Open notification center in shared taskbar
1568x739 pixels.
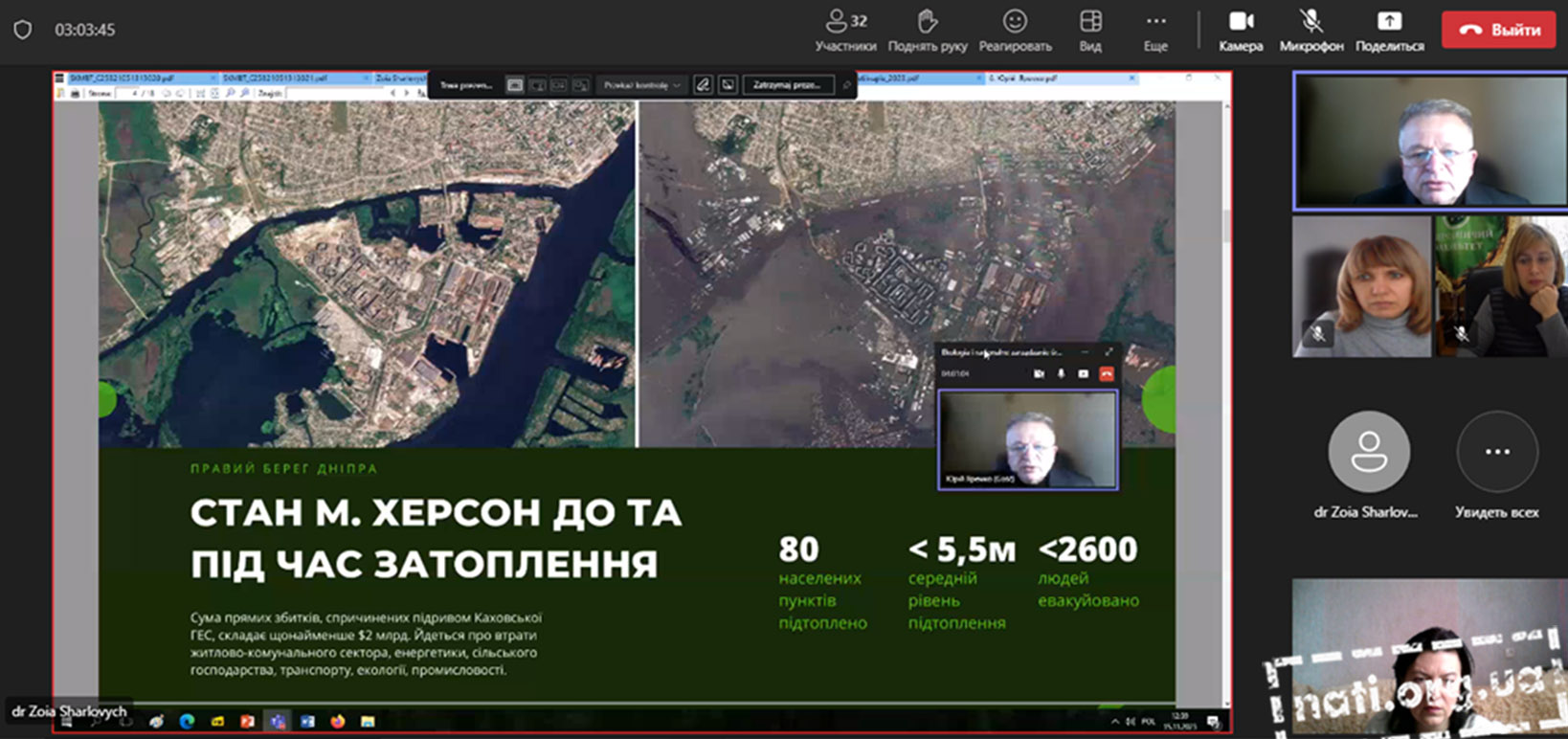tap(1213, 722)
